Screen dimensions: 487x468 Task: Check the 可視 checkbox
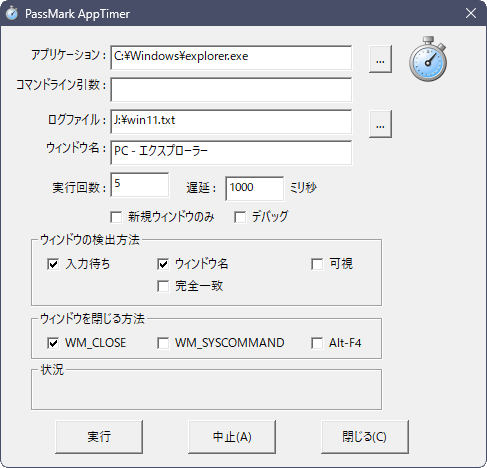pos(317,264)
